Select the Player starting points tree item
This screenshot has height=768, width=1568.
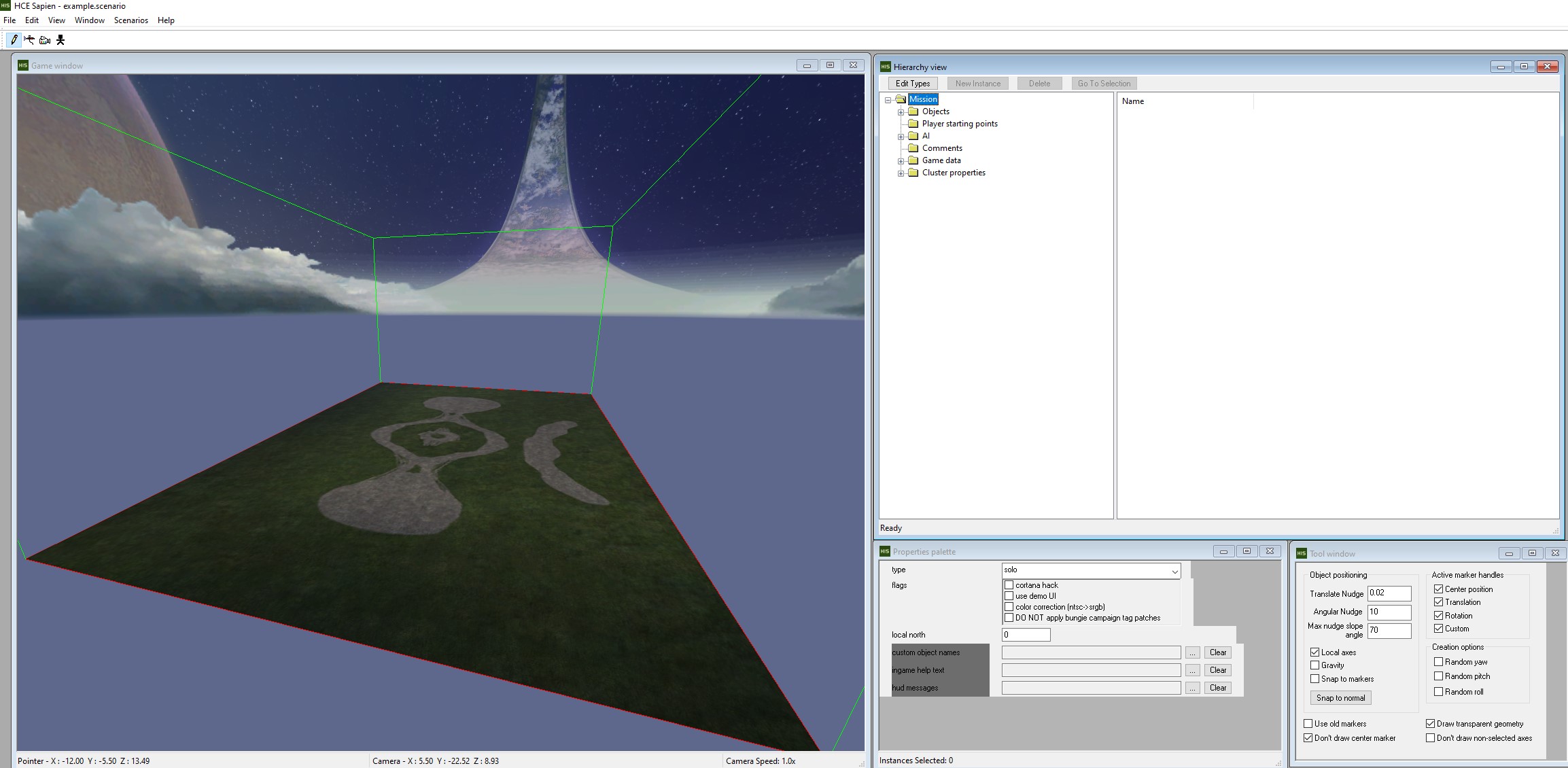[960, 124]
